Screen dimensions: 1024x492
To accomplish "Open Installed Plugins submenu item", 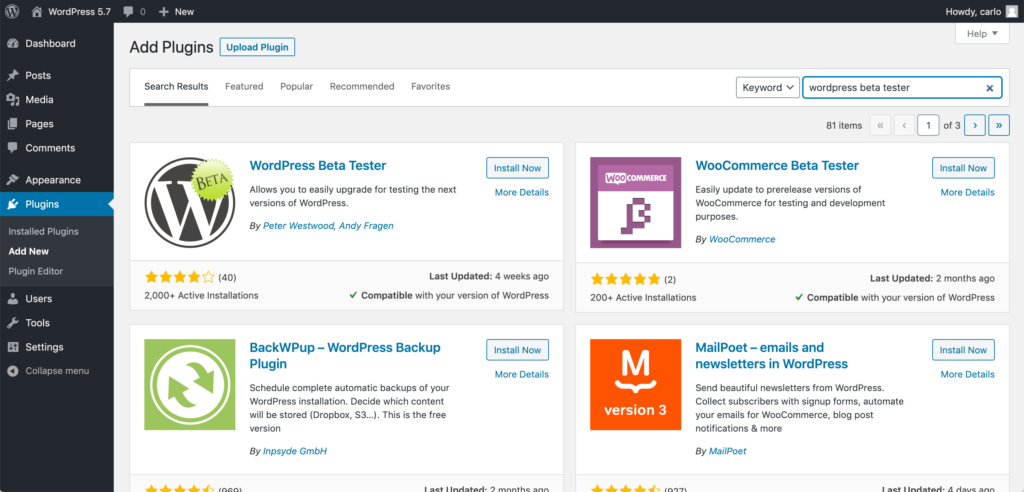I will [x=44, y=231].
